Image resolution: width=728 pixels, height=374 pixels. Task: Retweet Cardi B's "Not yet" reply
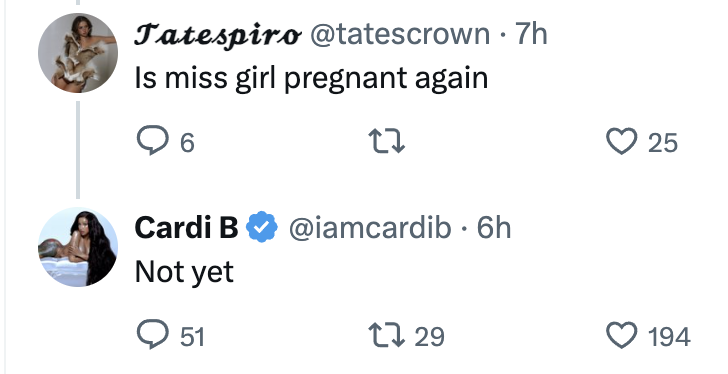click(x=387, y=335)
